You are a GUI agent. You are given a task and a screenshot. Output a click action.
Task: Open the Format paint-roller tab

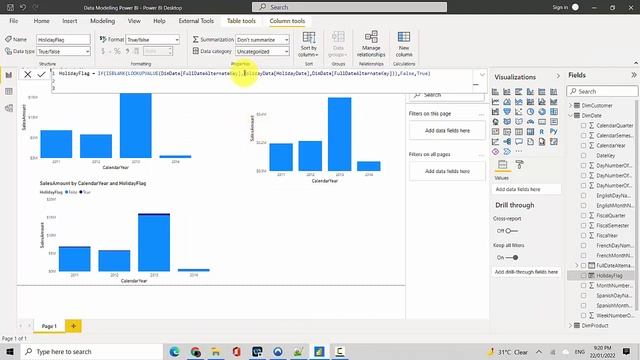coord(520,164)
